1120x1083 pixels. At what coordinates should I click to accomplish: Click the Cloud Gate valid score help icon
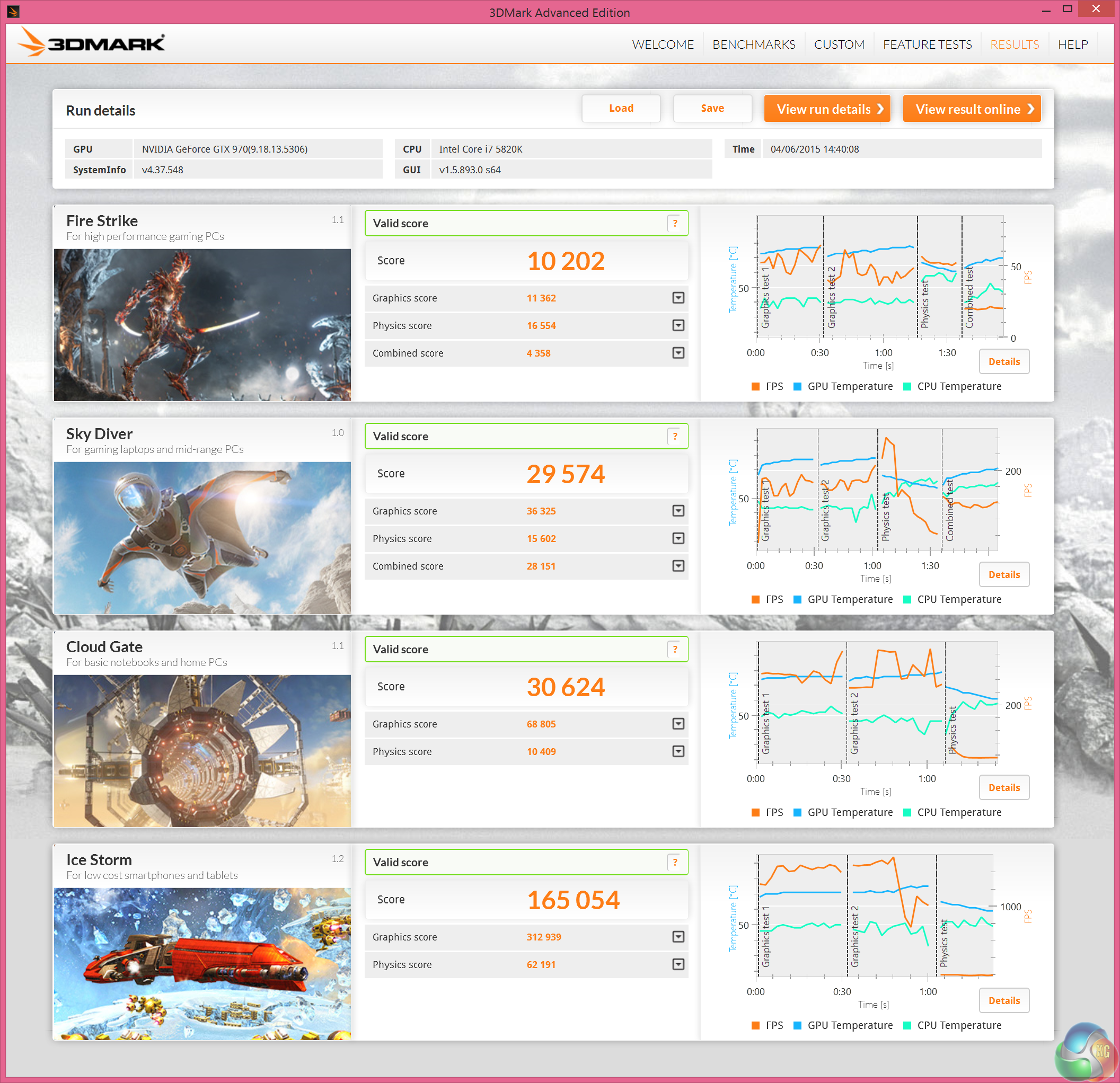coord(675,650)
